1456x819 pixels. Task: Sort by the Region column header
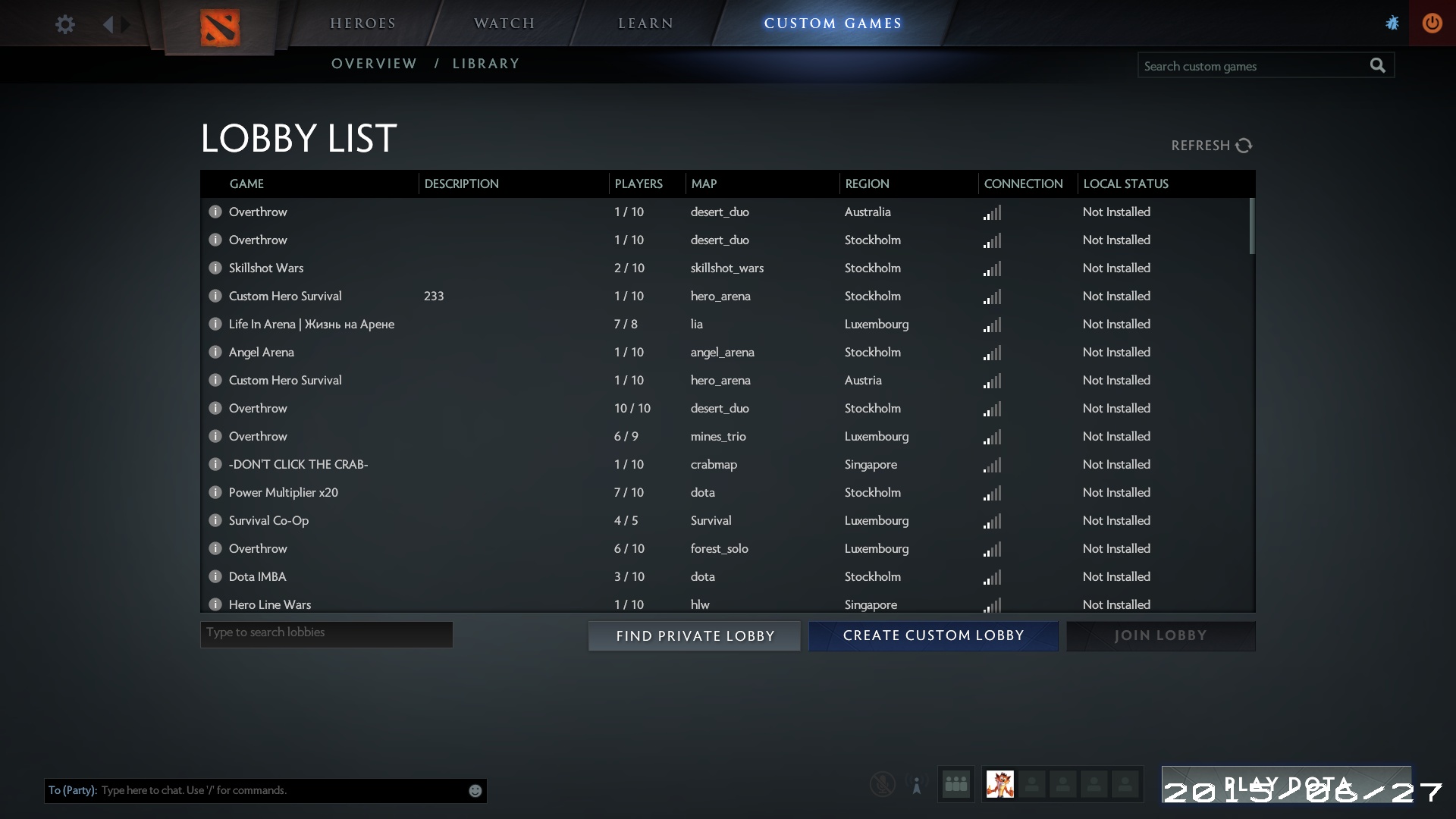[x=867, y=184]
